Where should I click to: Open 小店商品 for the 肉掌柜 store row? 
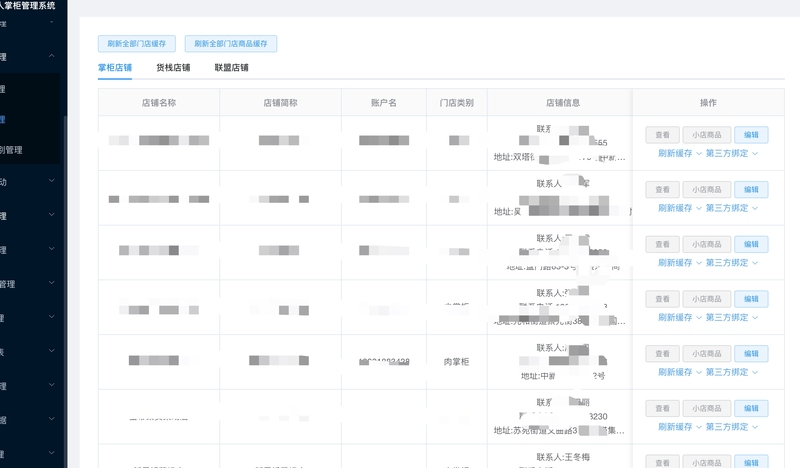coord(706,353)
